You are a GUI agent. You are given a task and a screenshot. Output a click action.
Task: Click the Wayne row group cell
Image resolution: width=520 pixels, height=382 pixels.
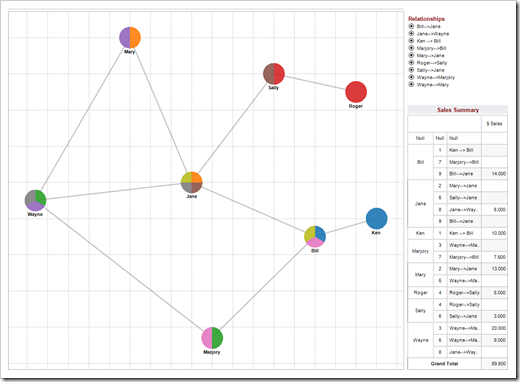[x=420, y=340]
